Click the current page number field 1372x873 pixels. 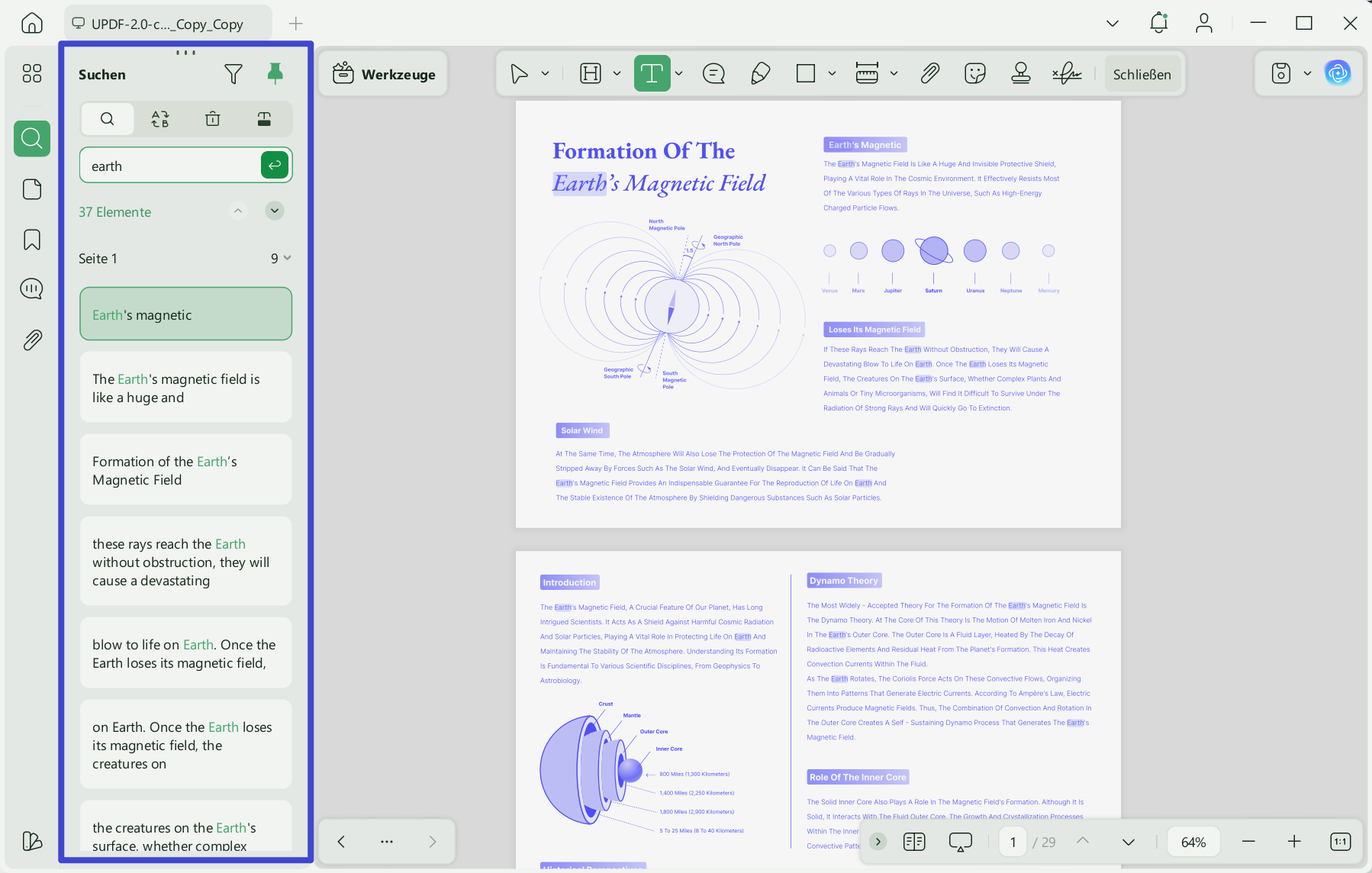tap(1013, 842)
